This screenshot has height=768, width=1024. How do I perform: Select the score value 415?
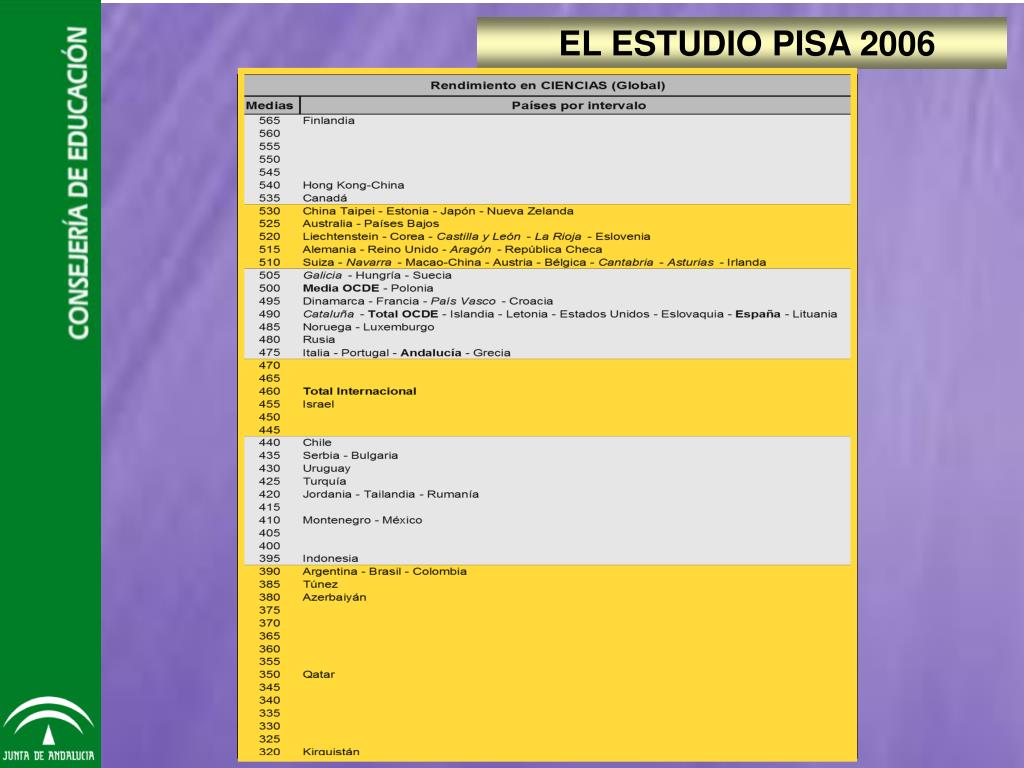[270, 507]
